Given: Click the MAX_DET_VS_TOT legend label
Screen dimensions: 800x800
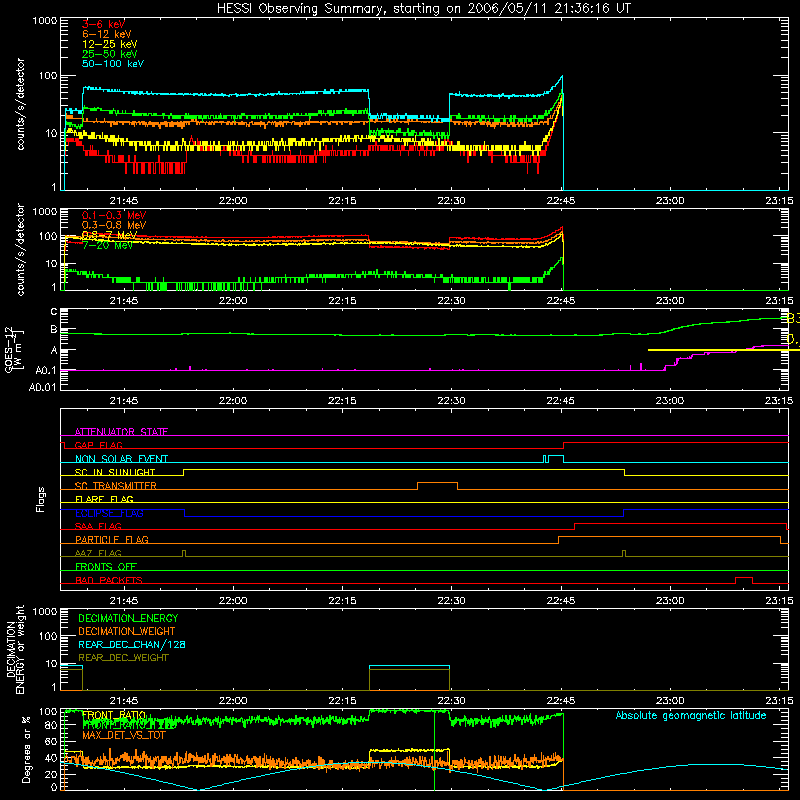Looking at the screenshot, I should click(x=124, y=735).
